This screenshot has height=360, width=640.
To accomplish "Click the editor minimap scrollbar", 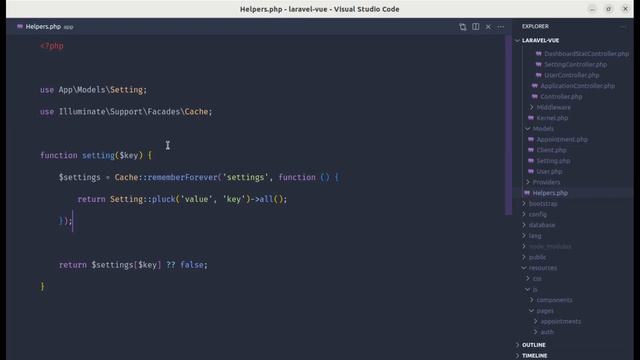I will tap(509, 125).
